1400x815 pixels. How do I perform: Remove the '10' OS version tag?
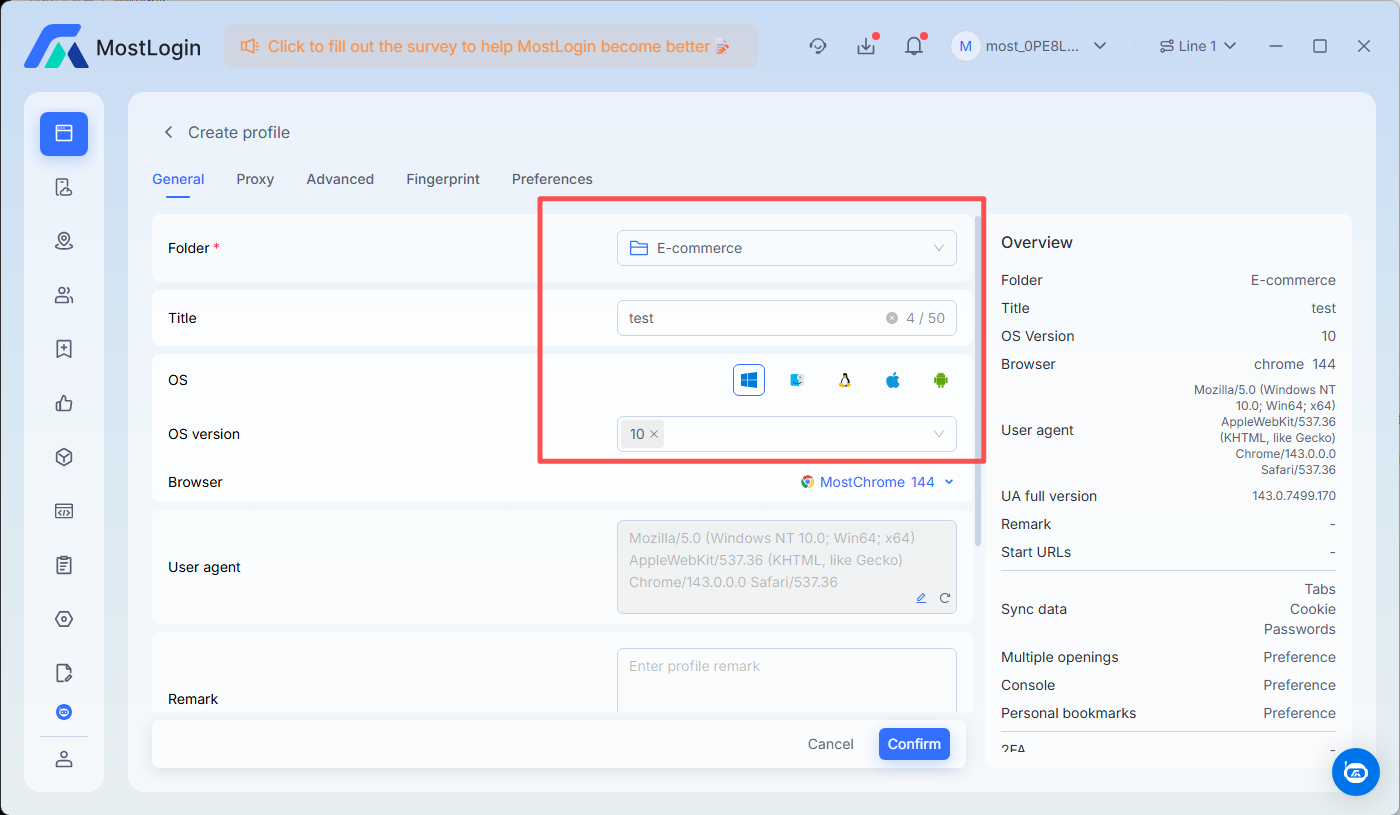point(654,434)
